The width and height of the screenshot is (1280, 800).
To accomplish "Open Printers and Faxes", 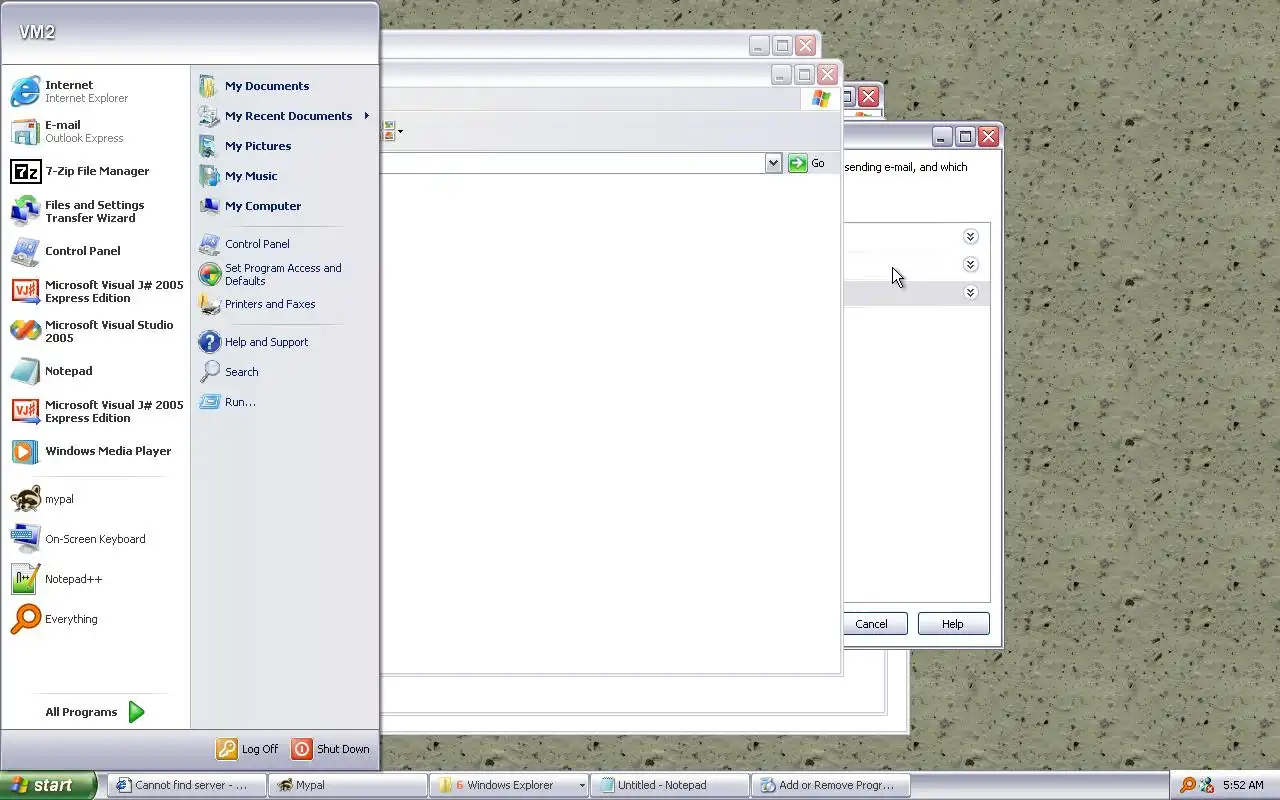I will pos(284,304).
